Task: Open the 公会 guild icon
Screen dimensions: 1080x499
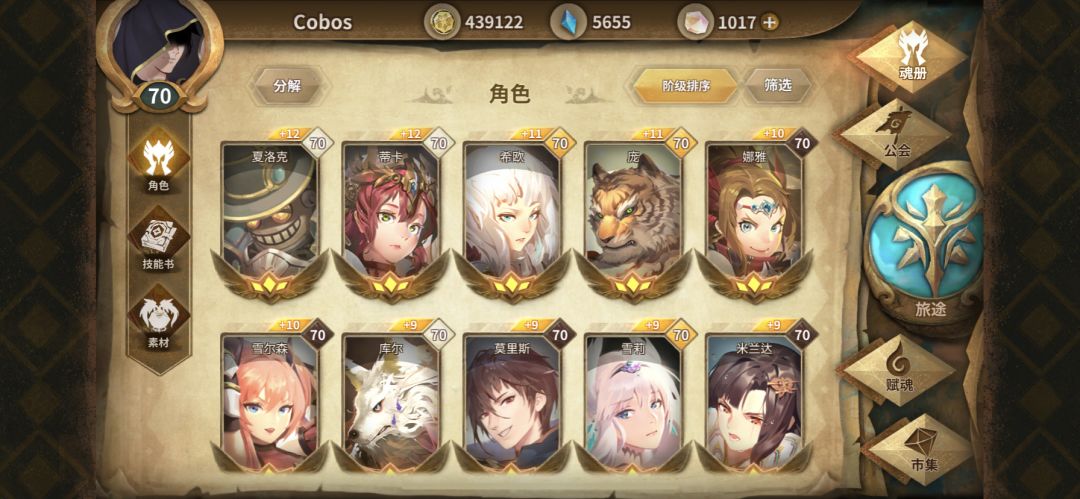Action: tap(893, 134)
